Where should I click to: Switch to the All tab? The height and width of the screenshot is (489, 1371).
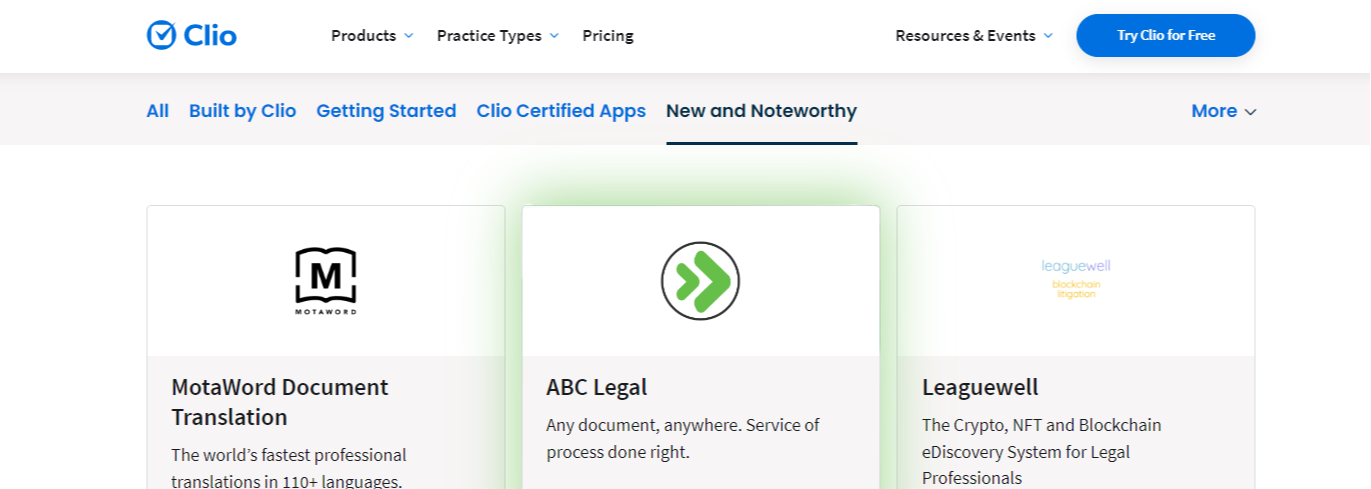click(x=157, y=111)
